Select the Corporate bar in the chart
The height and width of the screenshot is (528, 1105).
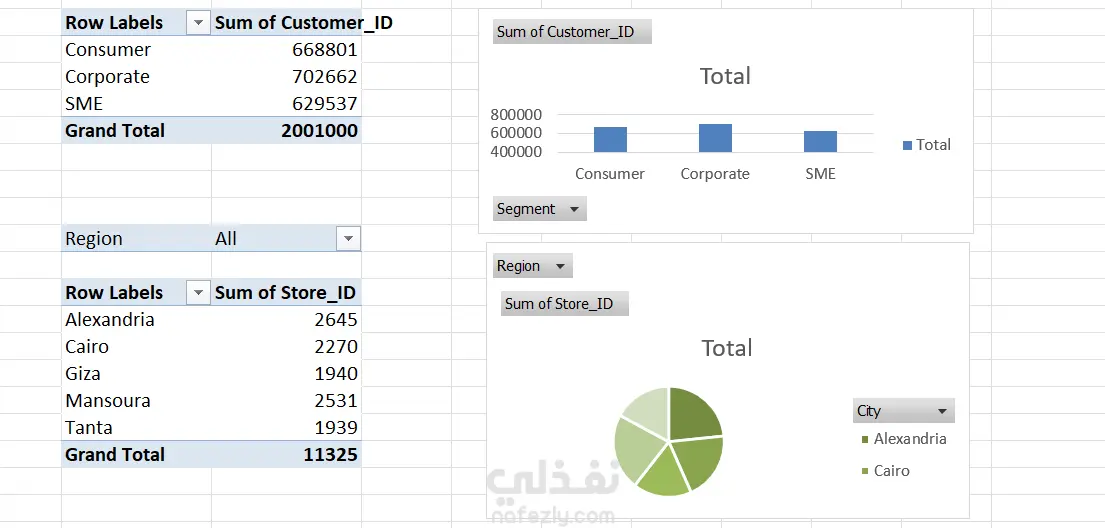715,138
